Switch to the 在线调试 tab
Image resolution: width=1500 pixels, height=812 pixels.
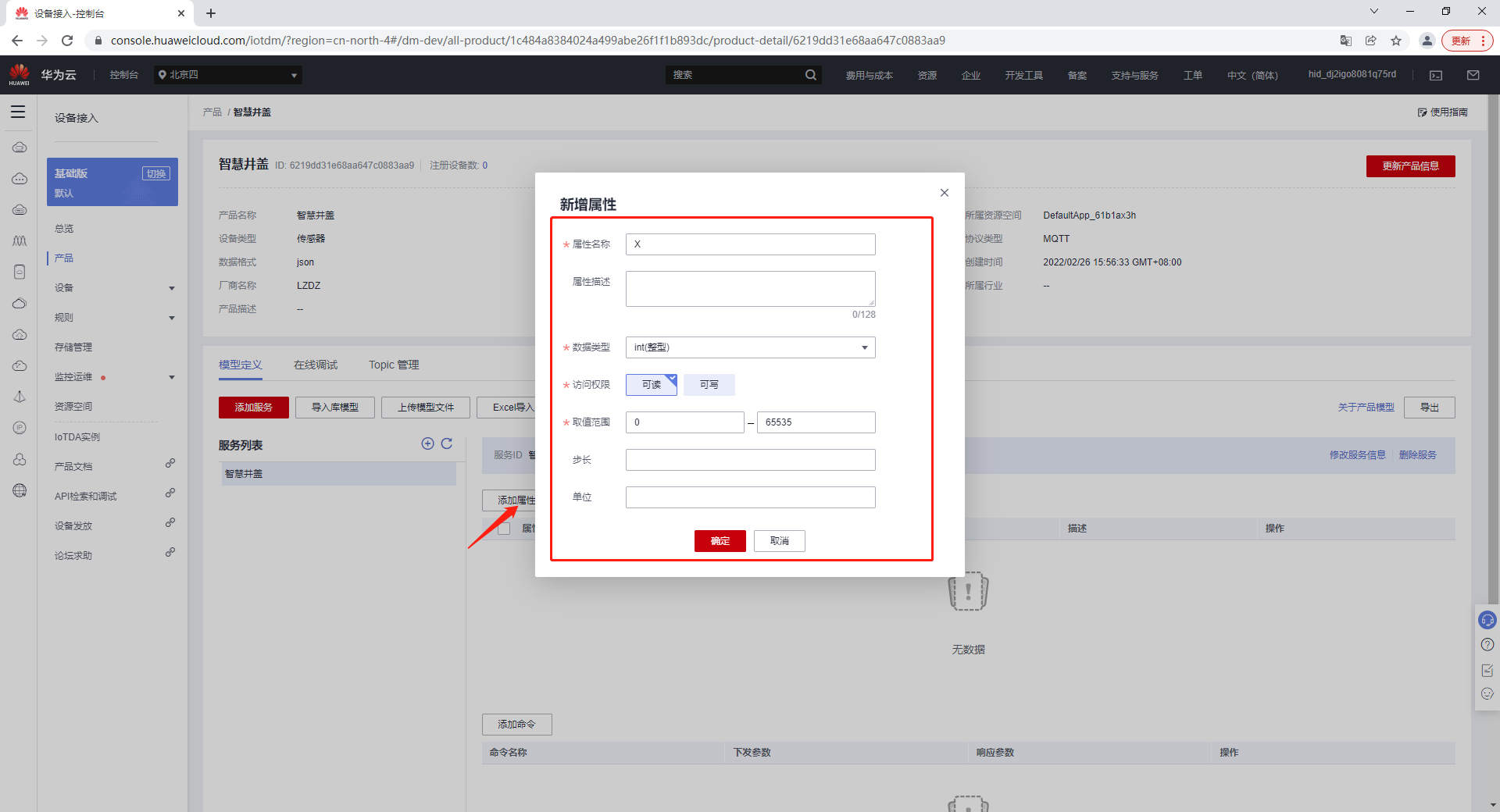(x=316, y=365)
